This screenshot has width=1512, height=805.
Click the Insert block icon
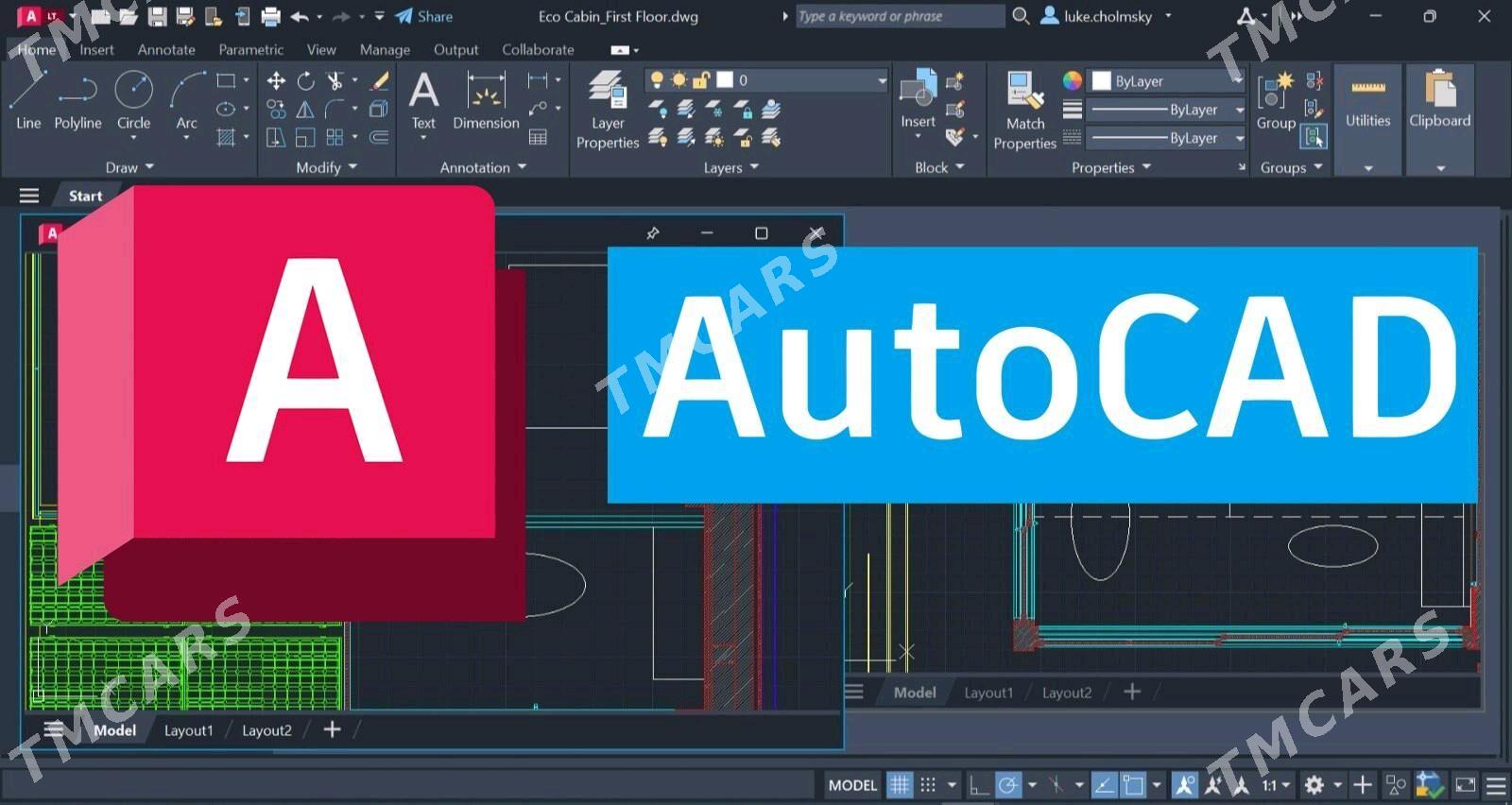pyautogui.click(x=918, y=98)
